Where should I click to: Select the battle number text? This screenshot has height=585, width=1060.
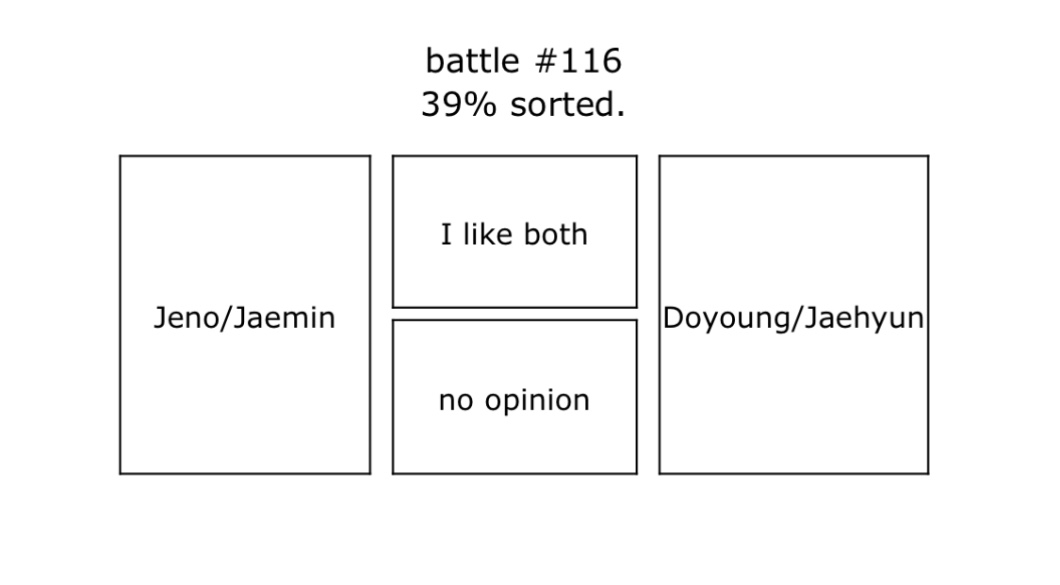pos(523,61)
